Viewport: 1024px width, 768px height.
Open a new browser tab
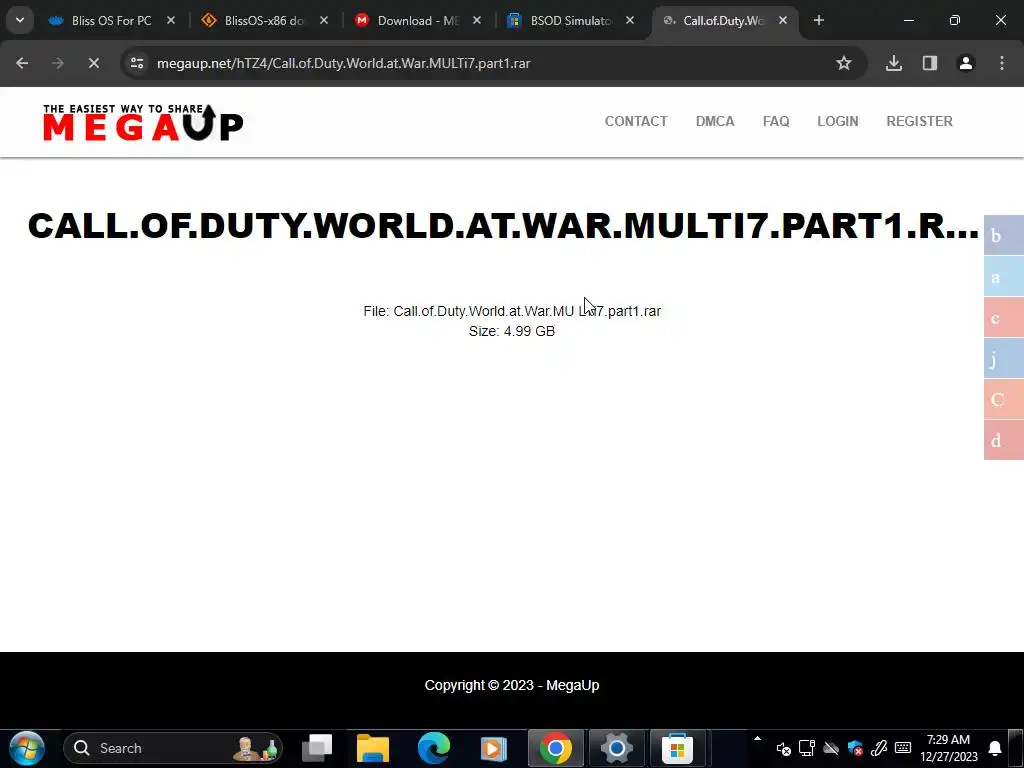click(x=819, y=20)
